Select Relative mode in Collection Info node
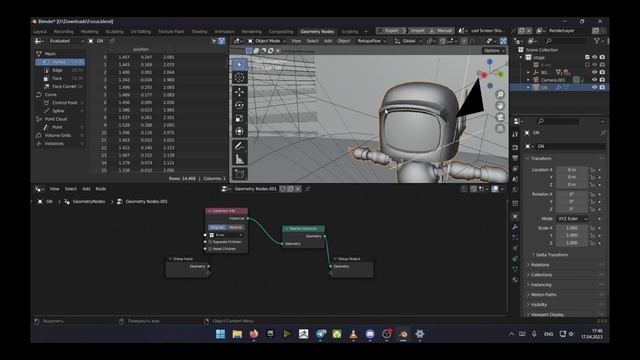 coord(236,227)
